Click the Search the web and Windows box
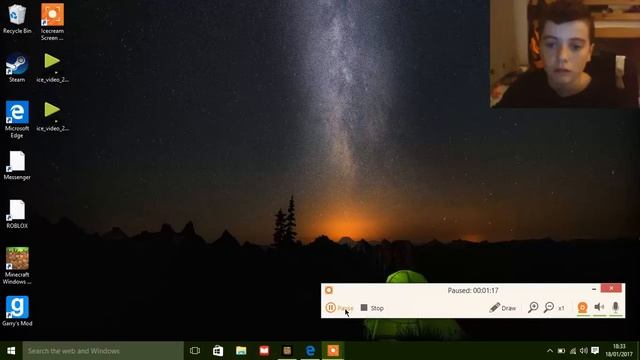 [103, 351]
